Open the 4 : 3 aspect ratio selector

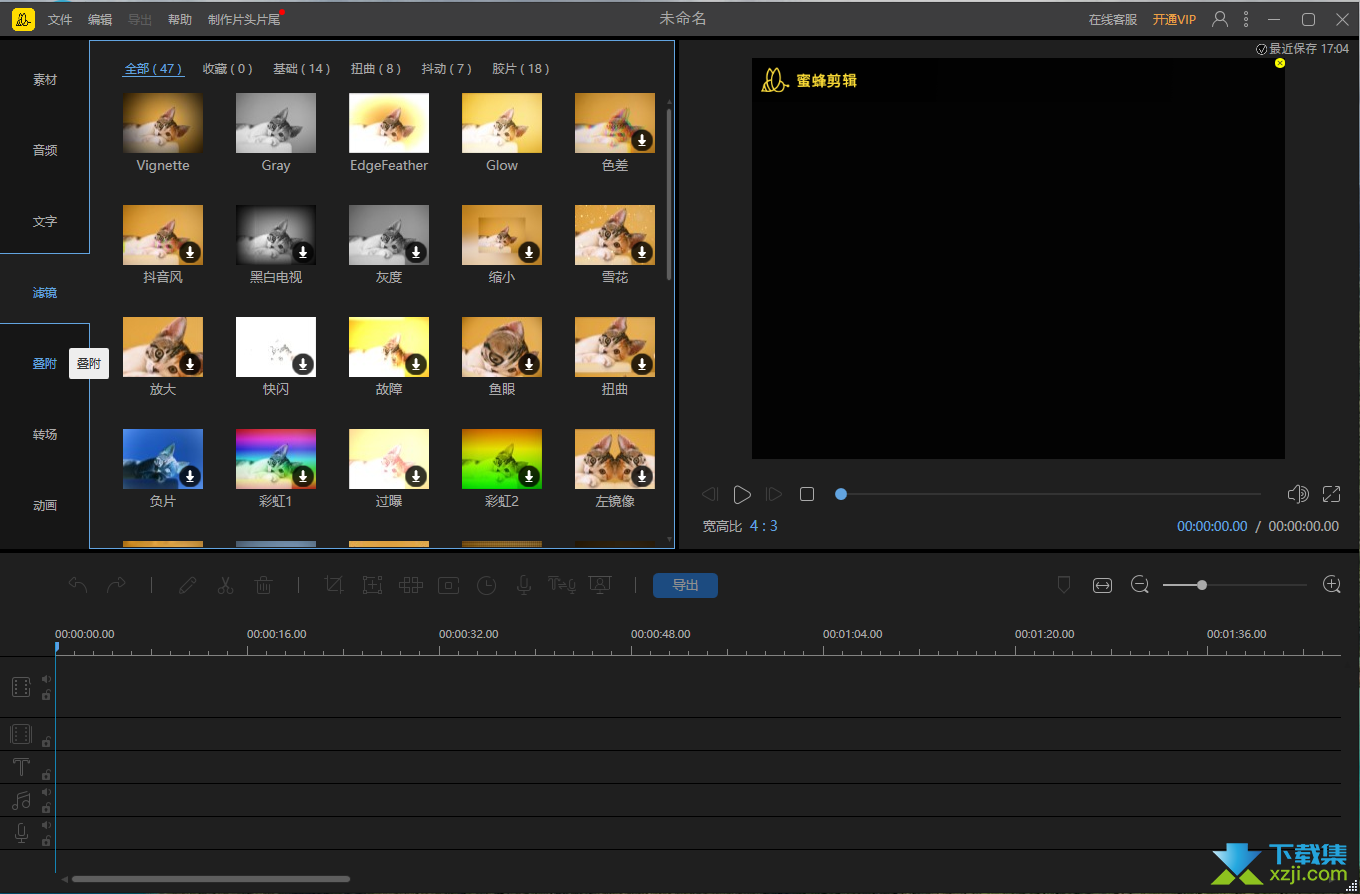click(764, 526)
